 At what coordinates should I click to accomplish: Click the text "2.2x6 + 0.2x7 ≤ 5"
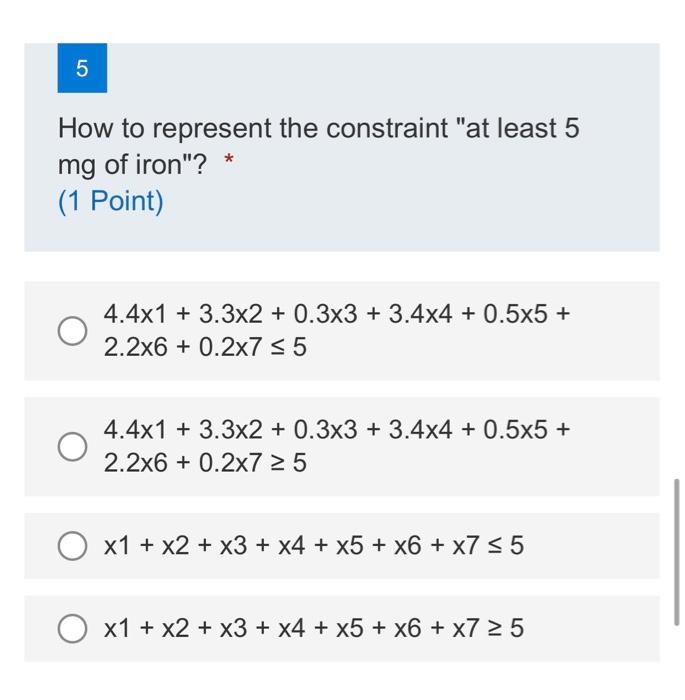pyautogui.click(x=205, y=347)
